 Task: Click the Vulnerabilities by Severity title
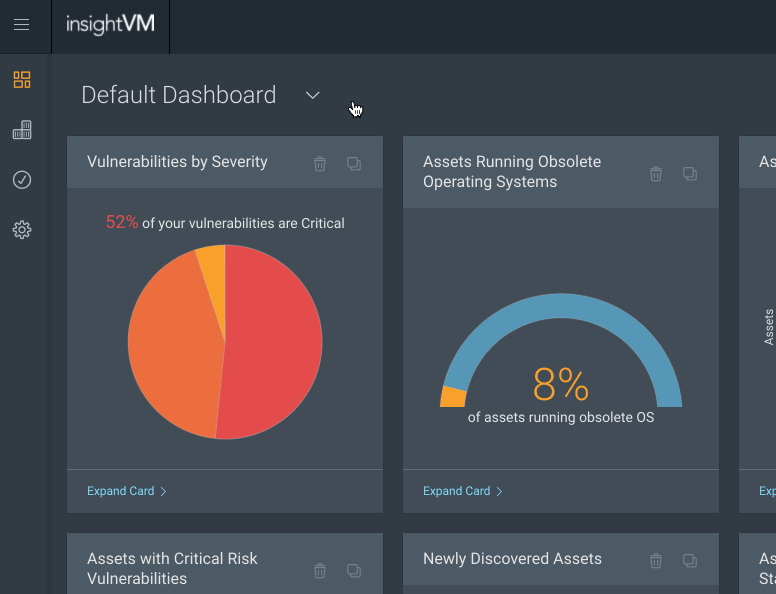point(177,162)
